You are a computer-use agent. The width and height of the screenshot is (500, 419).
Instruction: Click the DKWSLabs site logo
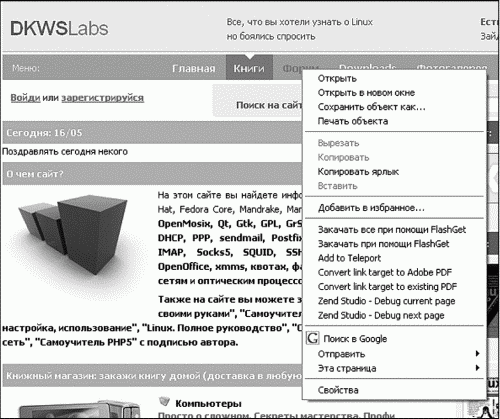59,28
